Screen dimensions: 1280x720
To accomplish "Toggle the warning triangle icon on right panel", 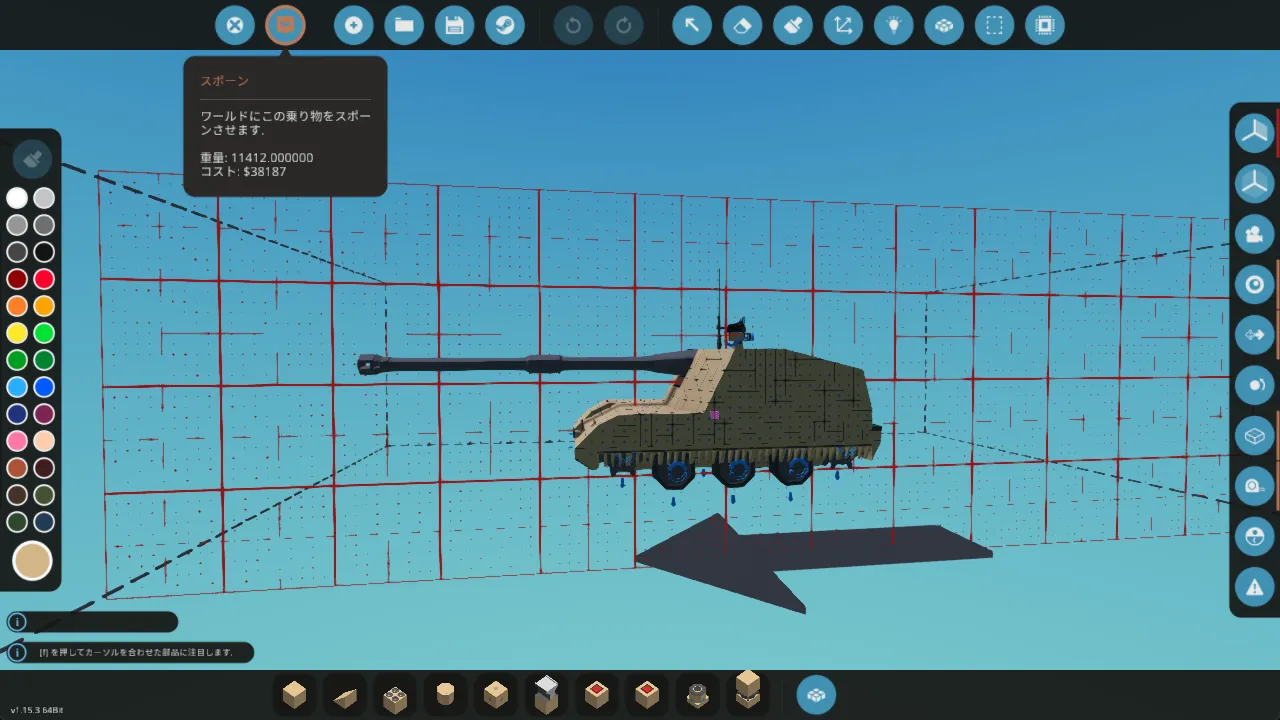I will [1254, 587].
